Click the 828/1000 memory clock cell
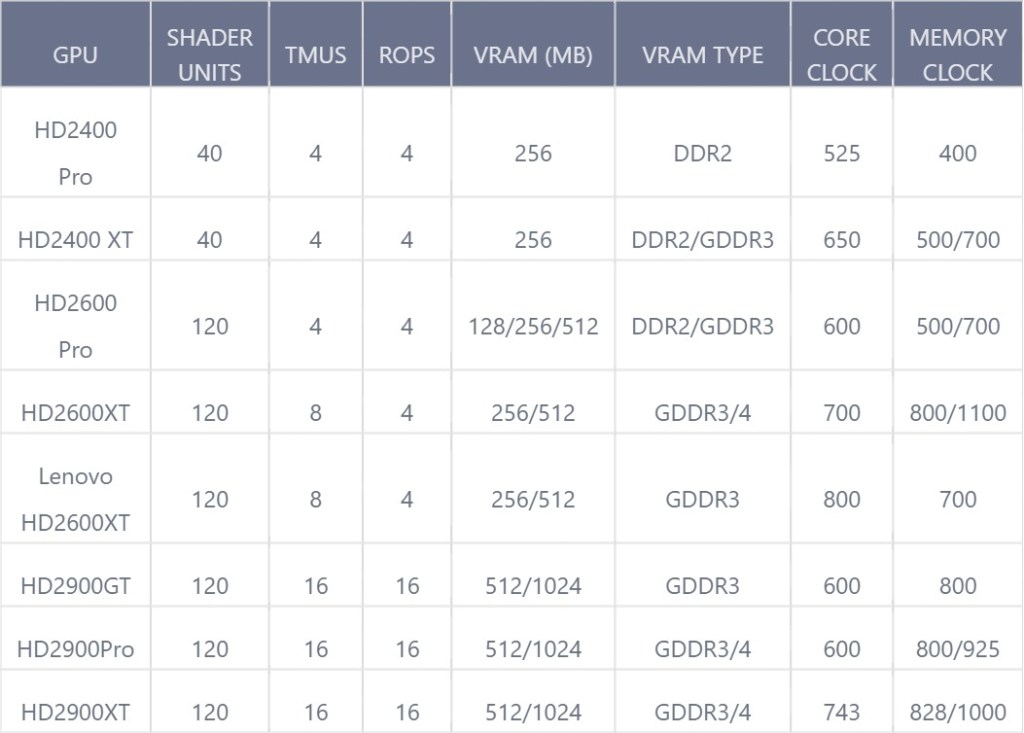 [958, 713]
